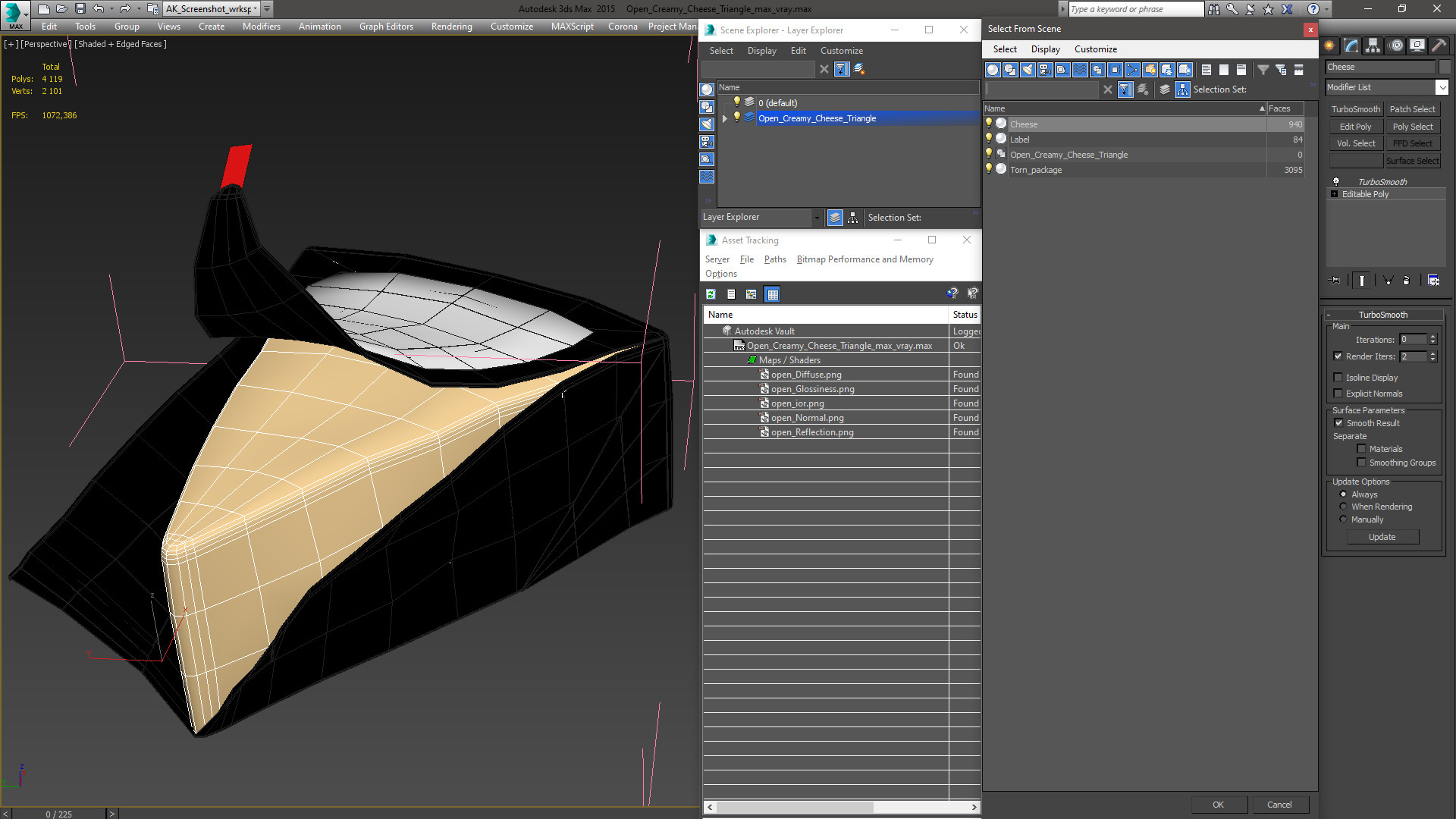Toggle space warps filter in Select From Scene
The width and height of the screenshot is (1456, 819).
tap(1080, 70)
